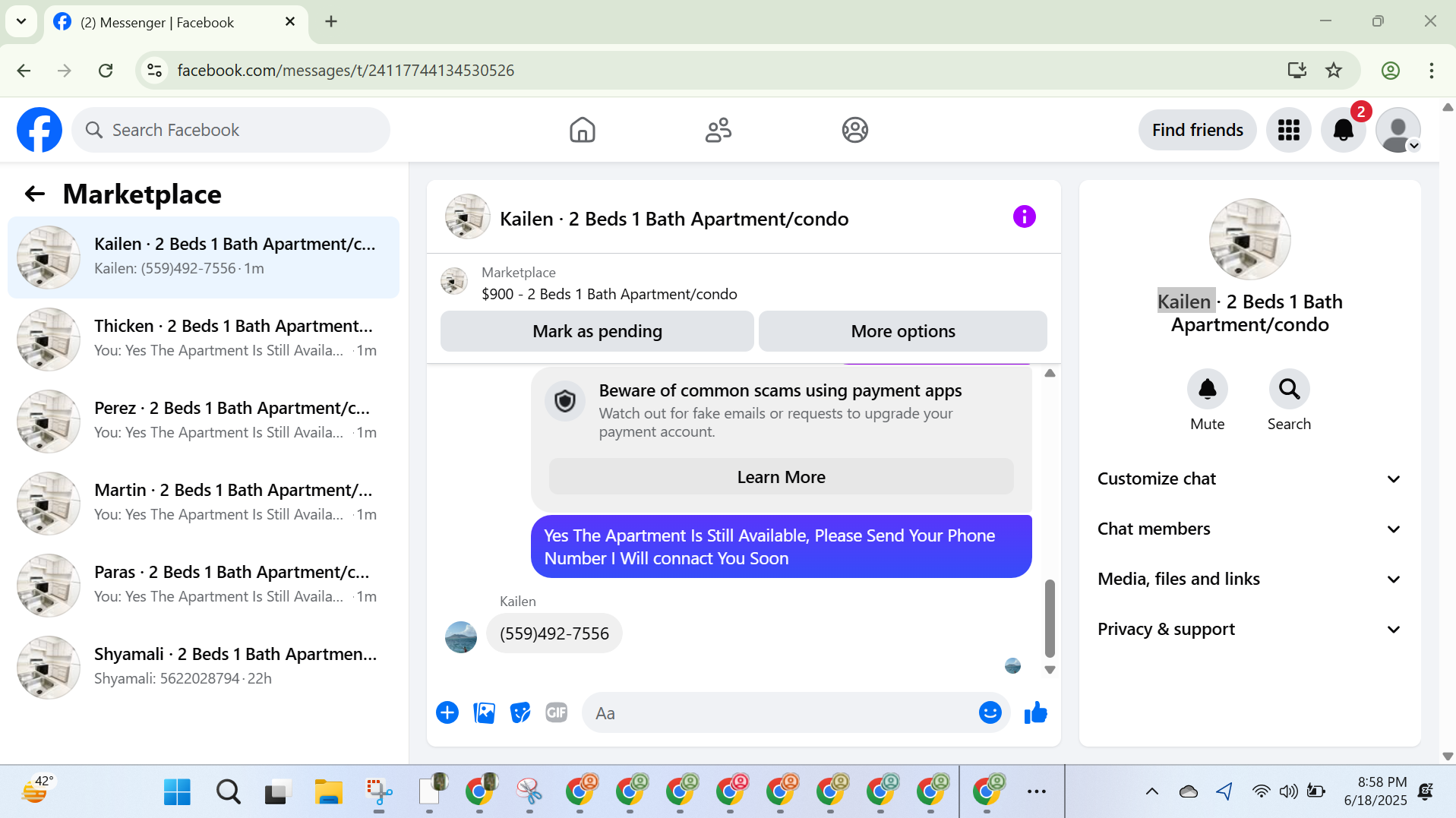Attach a photo with the image icon

coord(484,712)
